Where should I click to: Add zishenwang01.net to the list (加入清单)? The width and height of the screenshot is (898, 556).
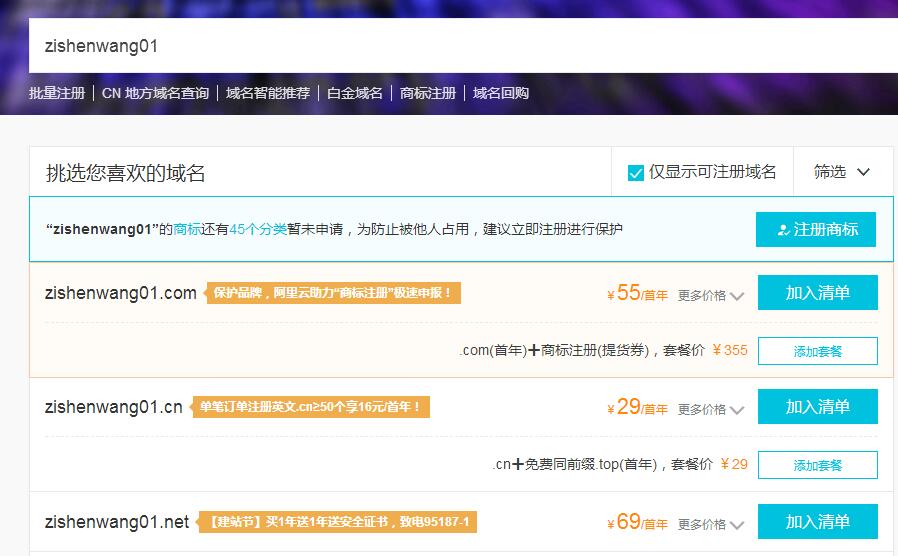817,522
